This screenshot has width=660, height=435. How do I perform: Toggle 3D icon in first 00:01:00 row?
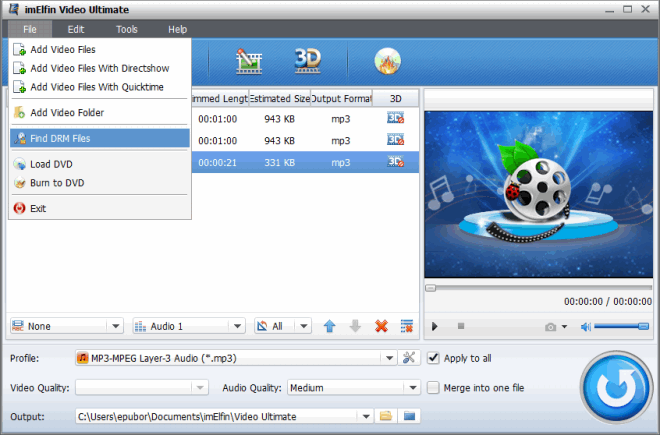[396, 118]
